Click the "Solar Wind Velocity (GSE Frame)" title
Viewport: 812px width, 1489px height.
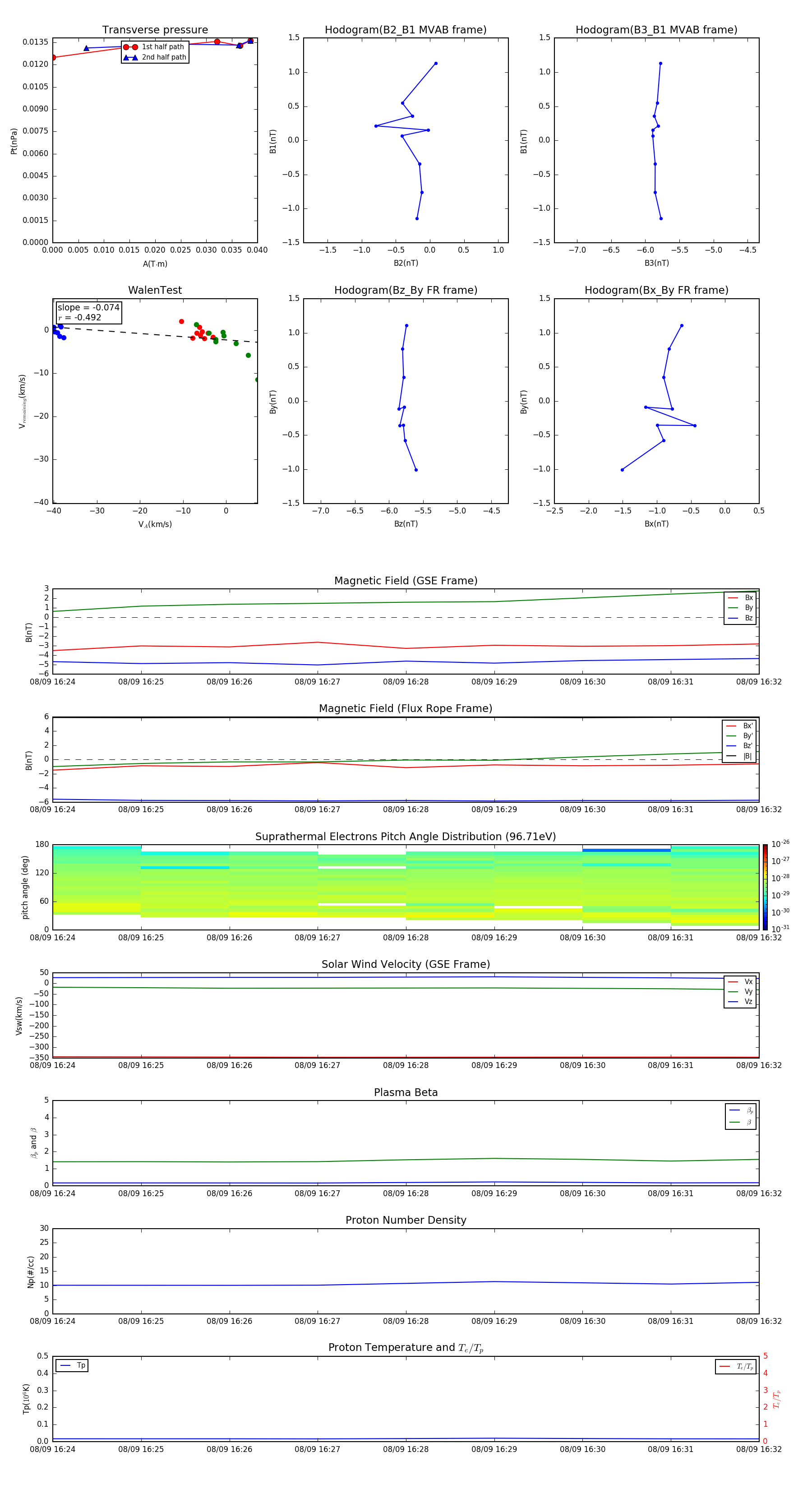406,965
